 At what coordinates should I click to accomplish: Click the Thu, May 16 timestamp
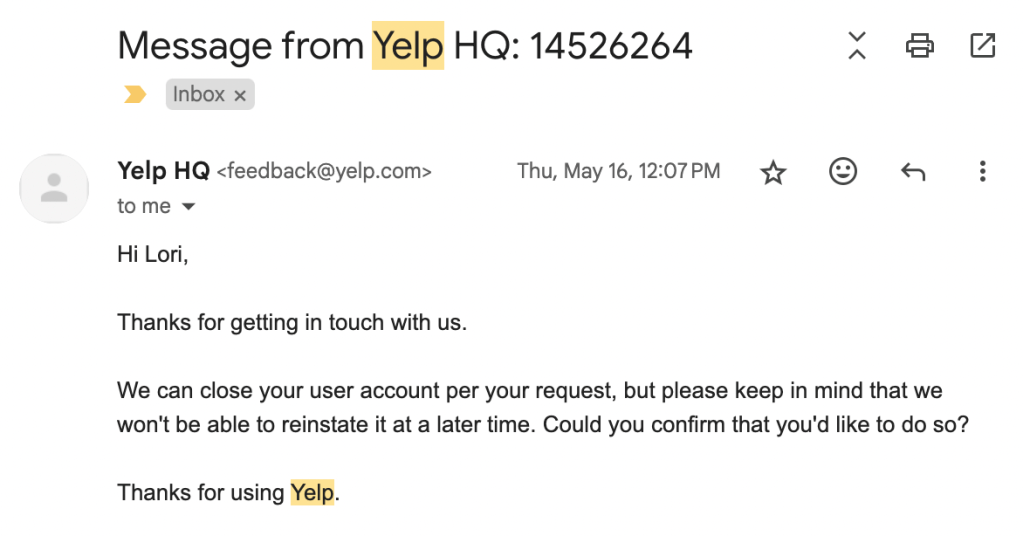tap(618, 171)
